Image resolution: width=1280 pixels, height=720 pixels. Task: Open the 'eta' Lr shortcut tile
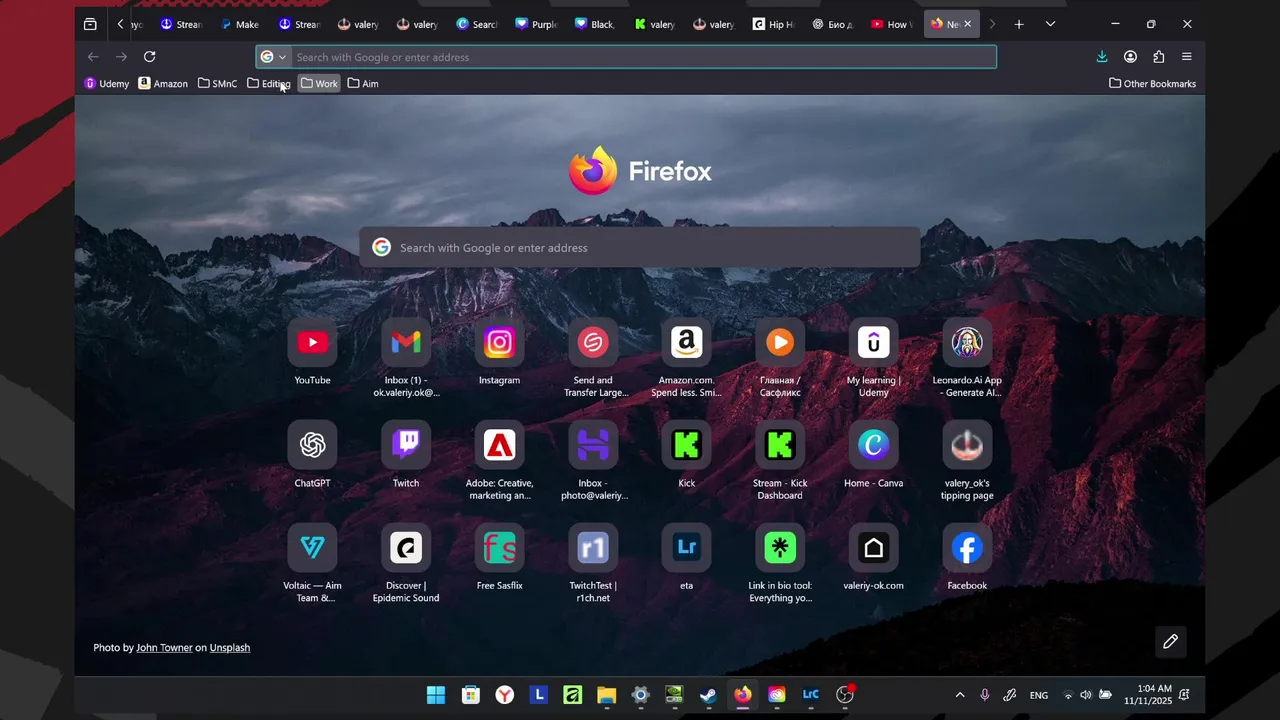coord(686,548)
